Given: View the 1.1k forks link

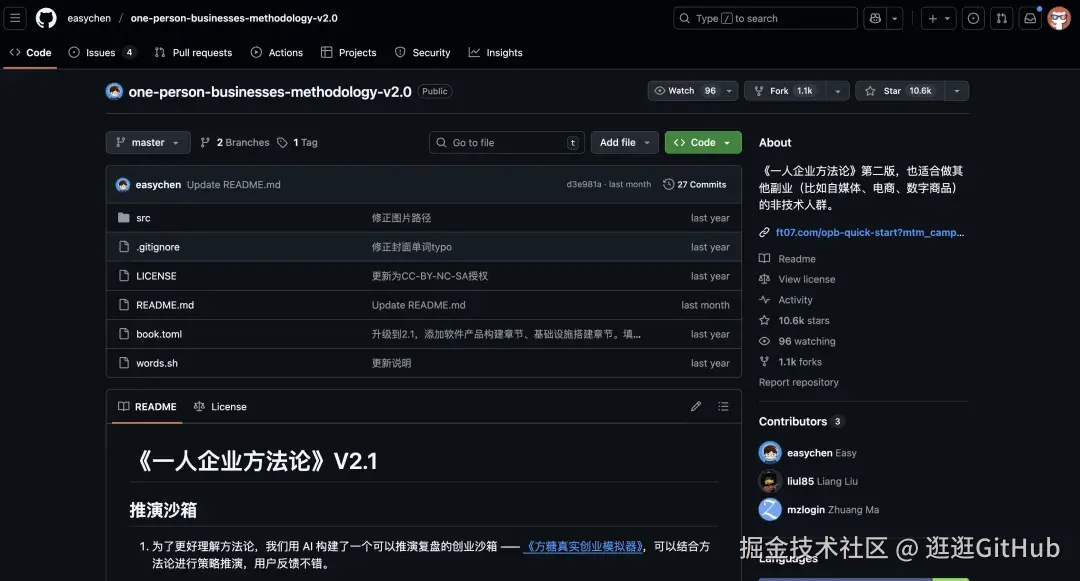Looking at the screenshot, I should coord(791,362).
